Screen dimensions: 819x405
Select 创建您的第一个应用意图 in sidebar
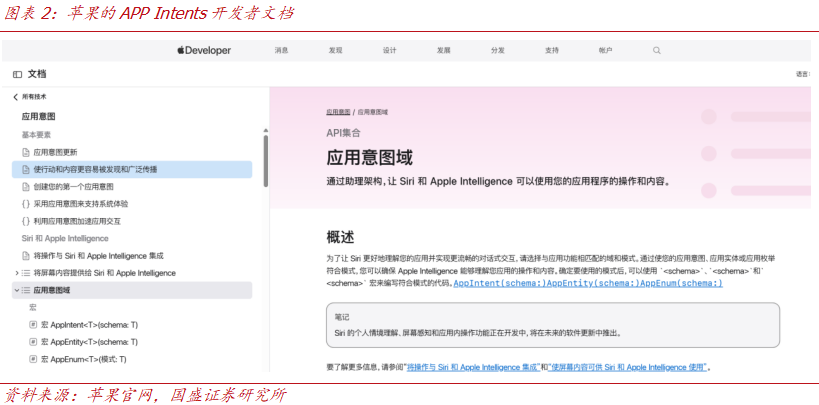coord(74,187)
